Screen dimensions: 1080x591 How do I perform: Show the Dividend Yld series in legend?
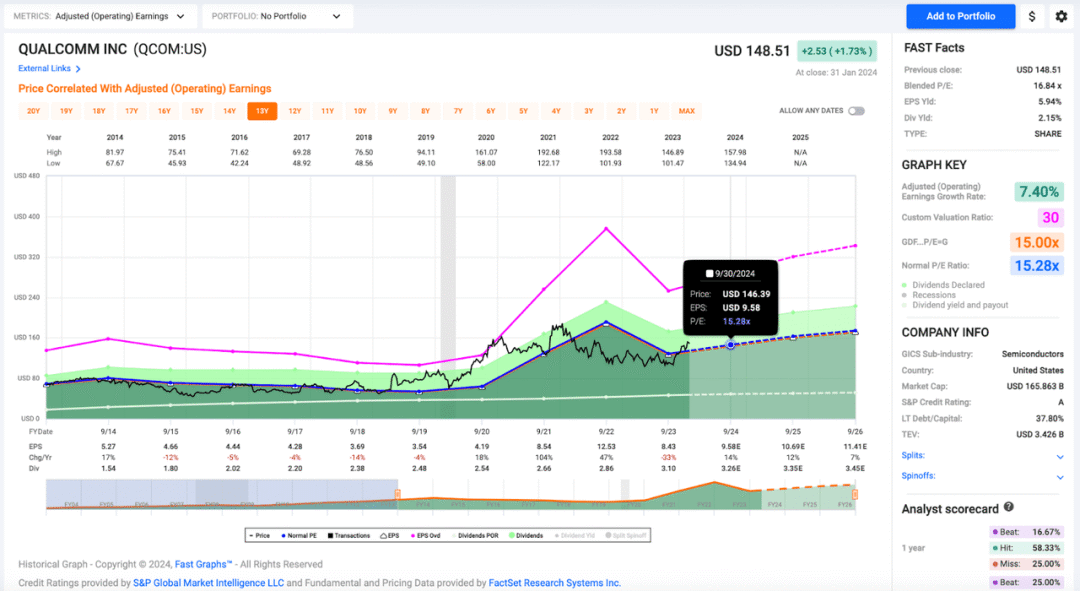tap(579, 536)
